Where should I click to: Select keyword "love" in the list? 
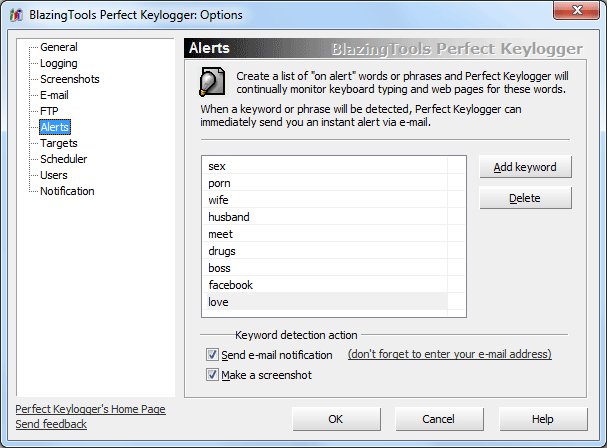[x=325, y=302]
